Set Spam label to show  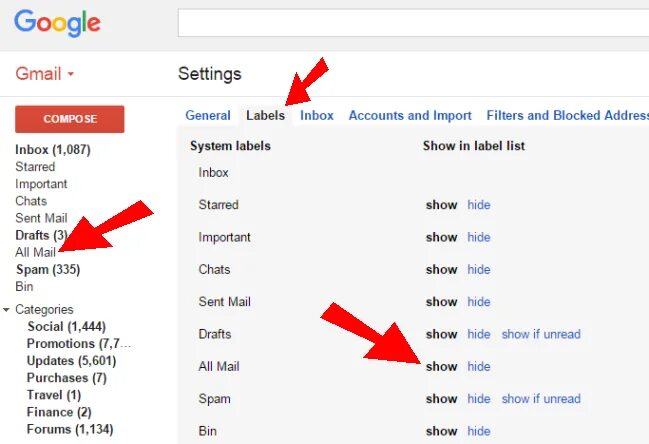coord(441,398)
